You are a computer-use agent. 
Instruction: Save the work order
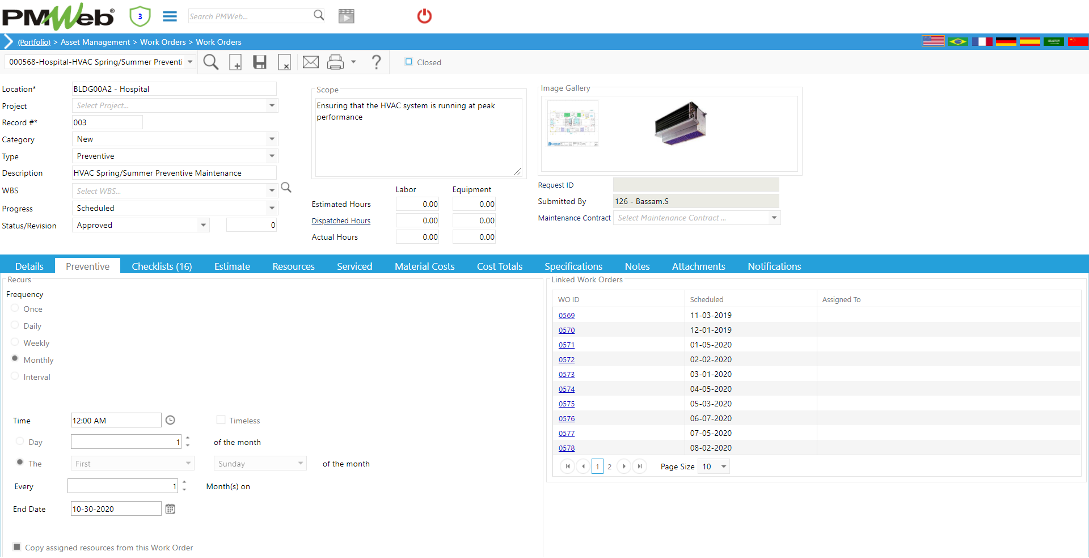(260, 63)
